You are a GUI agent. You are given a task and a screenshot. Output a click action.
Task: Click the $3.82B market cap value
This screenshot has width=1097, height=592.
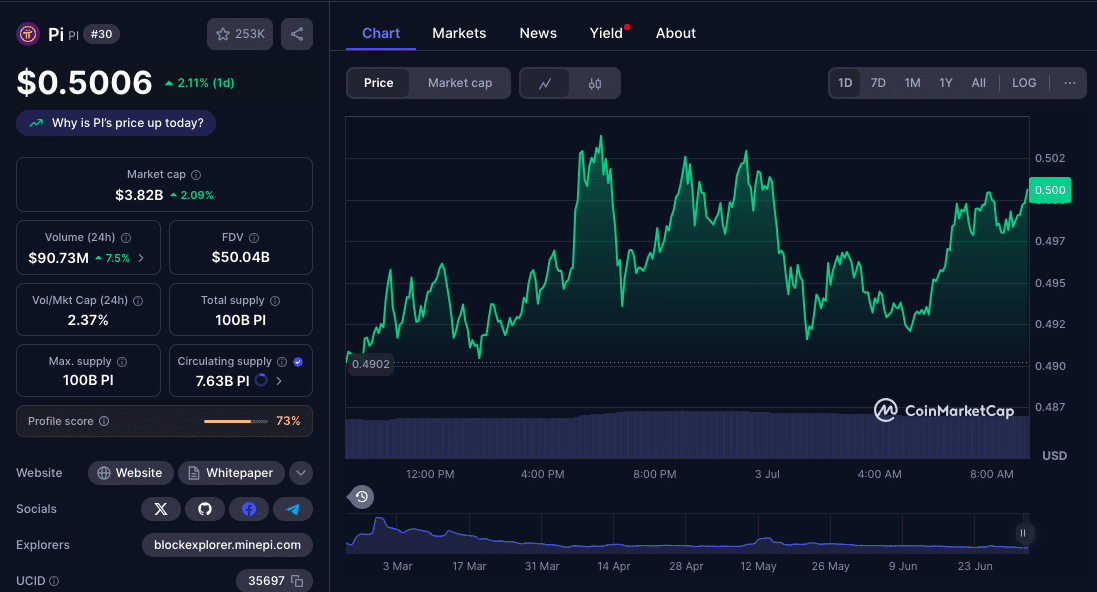(x=139, y=195)
